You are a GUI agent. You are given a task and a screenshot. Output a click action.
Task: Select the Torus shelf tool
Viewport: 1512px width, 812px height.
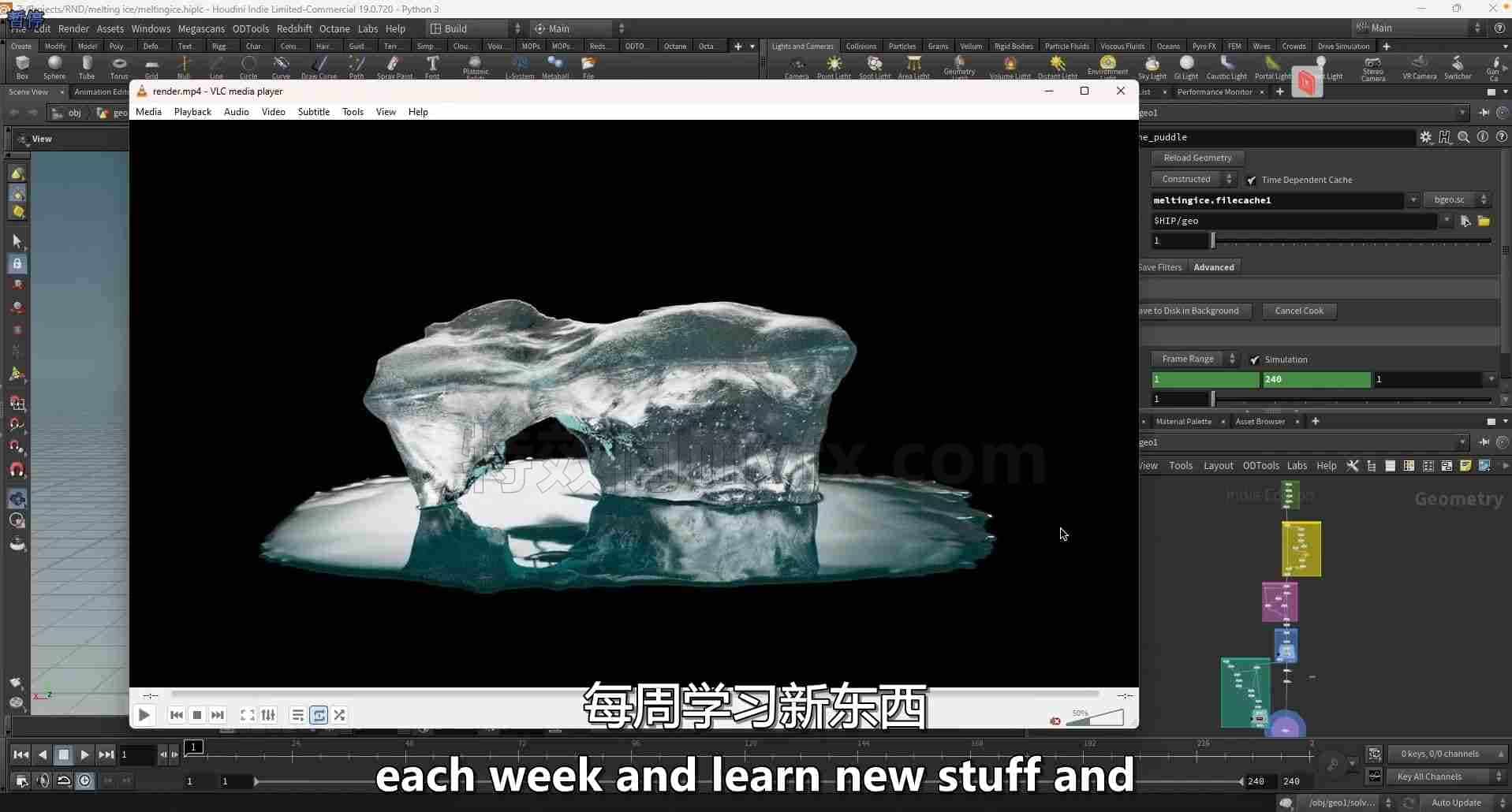pyautogui.click(x=119, y=67)
